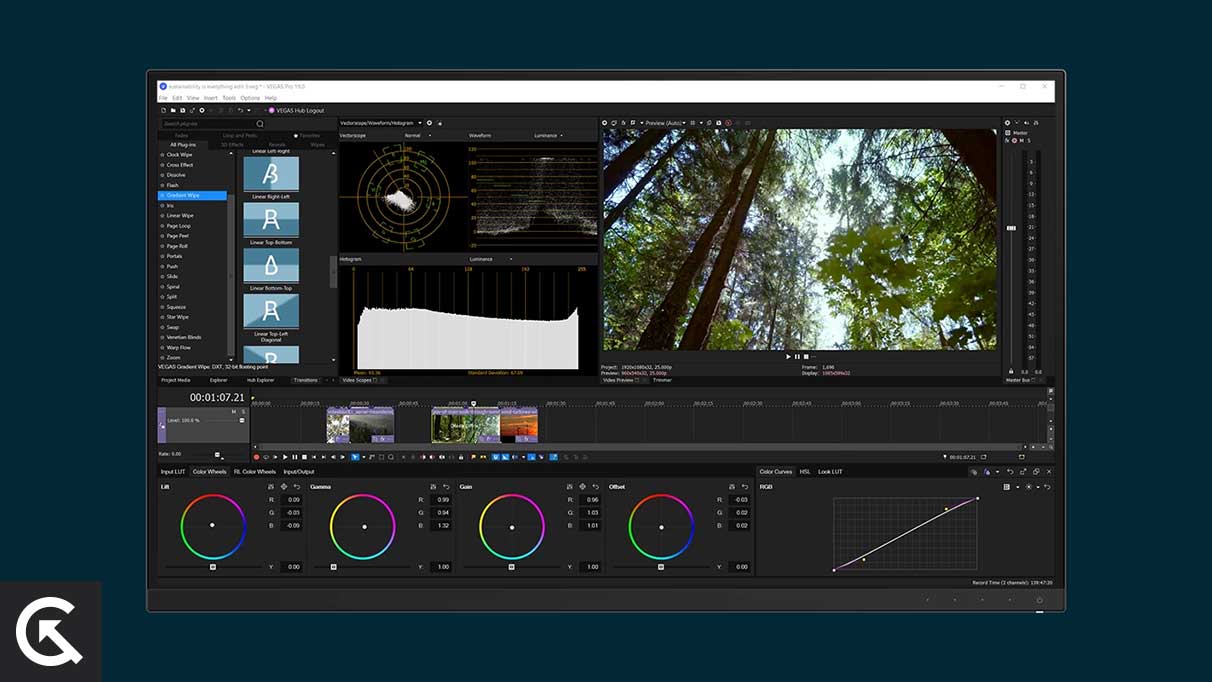
Task: Click the record button on timeline transport
Action: click(x=256, y=457)
